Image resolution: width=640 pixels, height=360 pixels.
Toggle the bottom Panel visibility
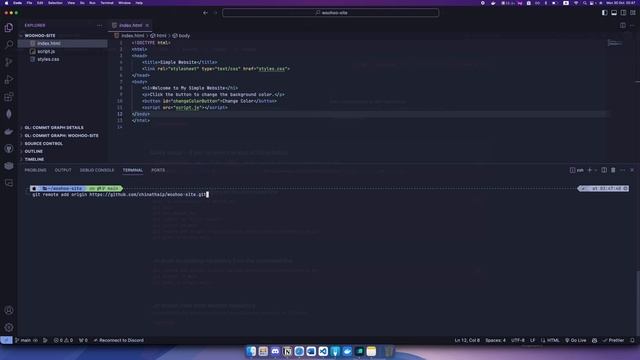614,13
